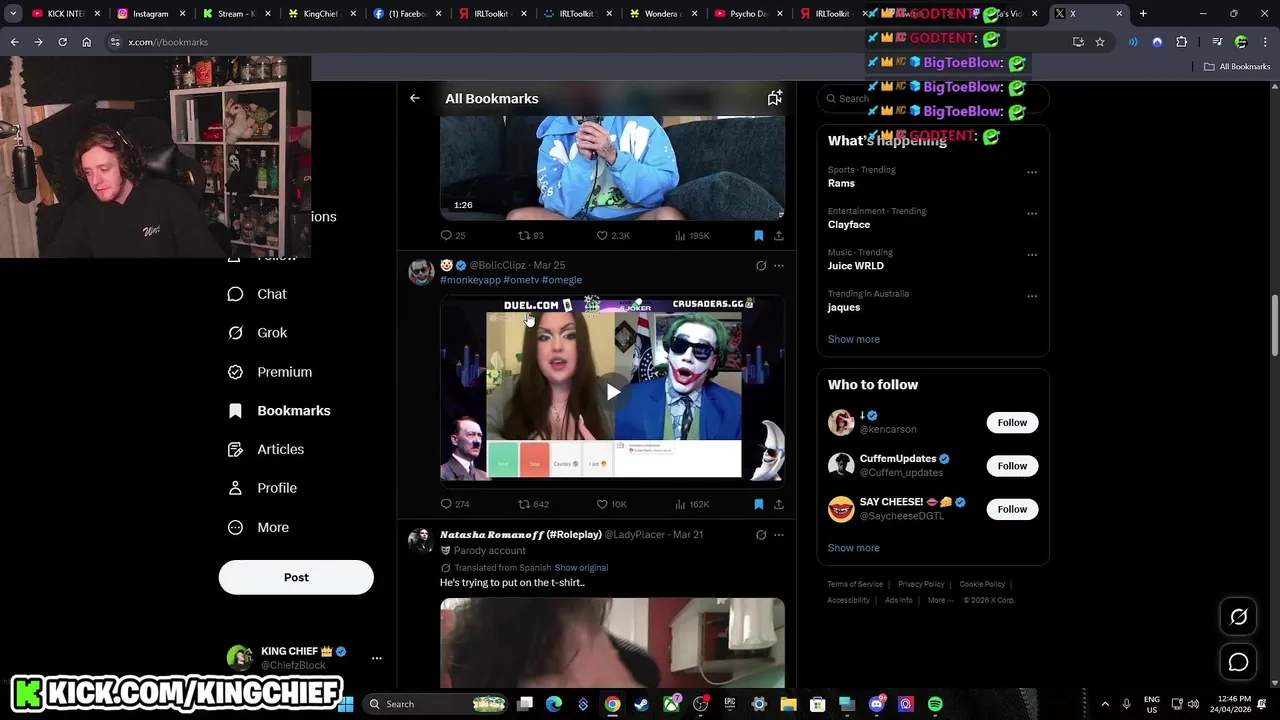Open the #omegle hashtag
Screen dimensions: 1280x720
tap(562, 280)
